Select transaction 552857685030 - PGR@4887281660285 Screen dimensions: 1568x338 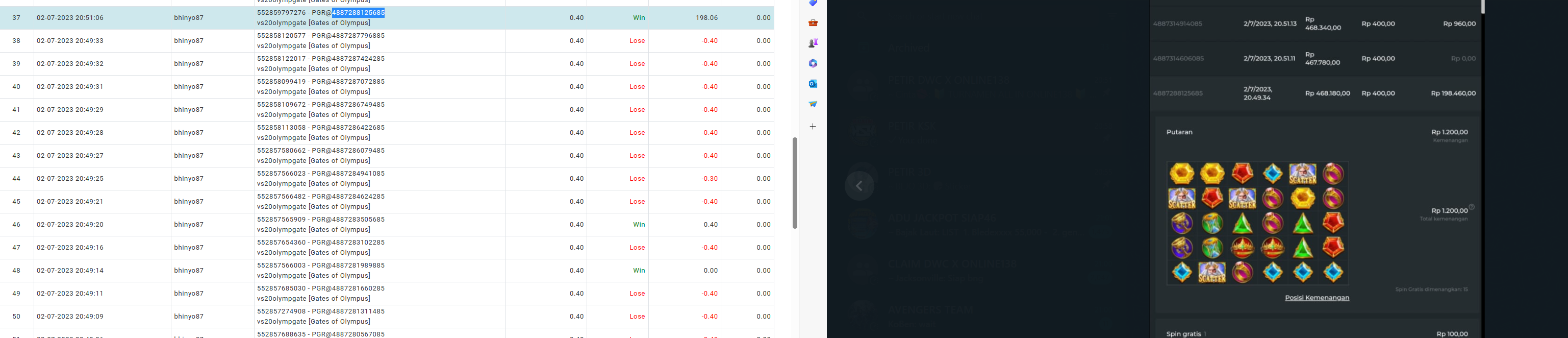[x=321, y=288]
